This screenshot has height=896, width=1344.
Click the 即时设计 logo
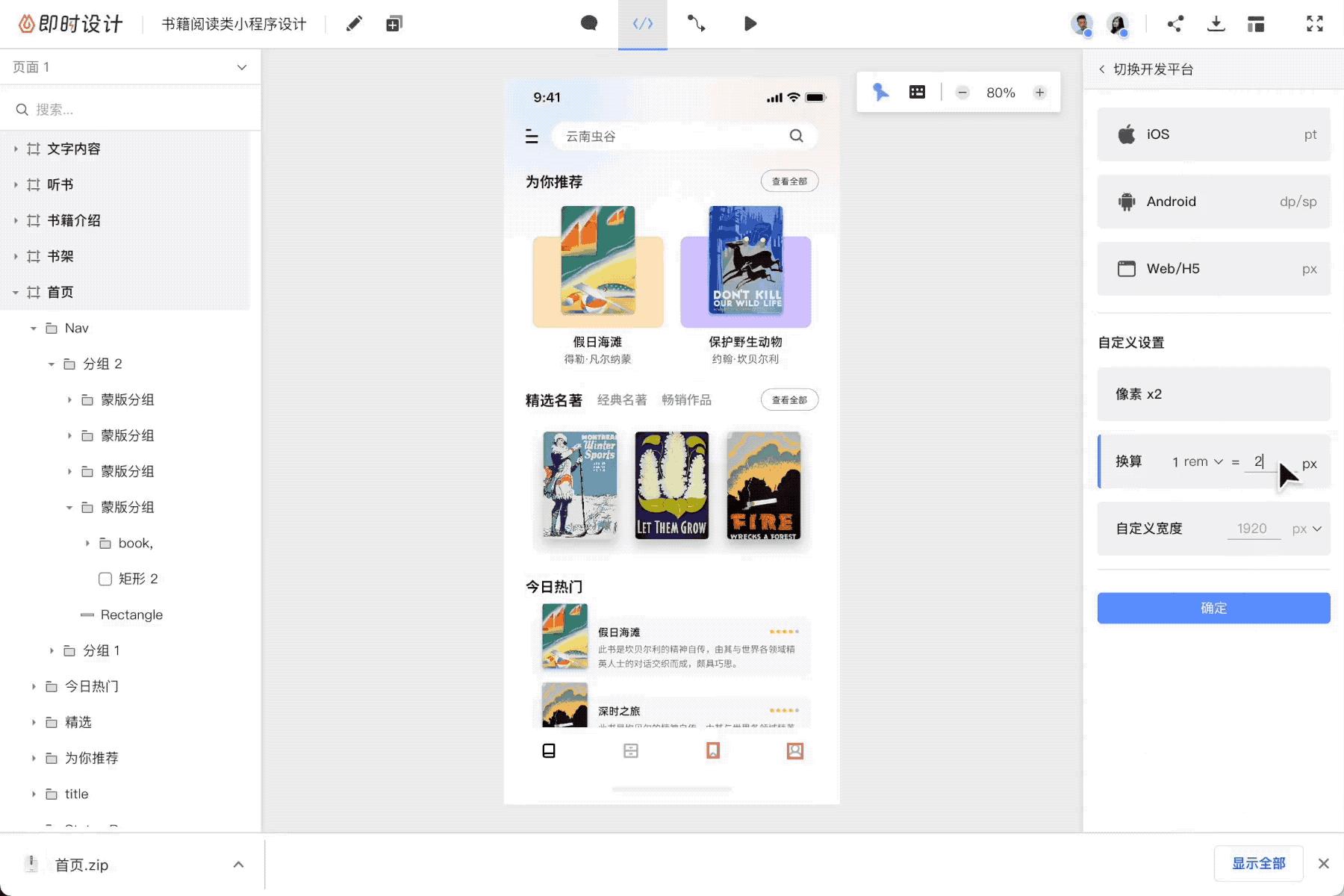click(70, 24)
